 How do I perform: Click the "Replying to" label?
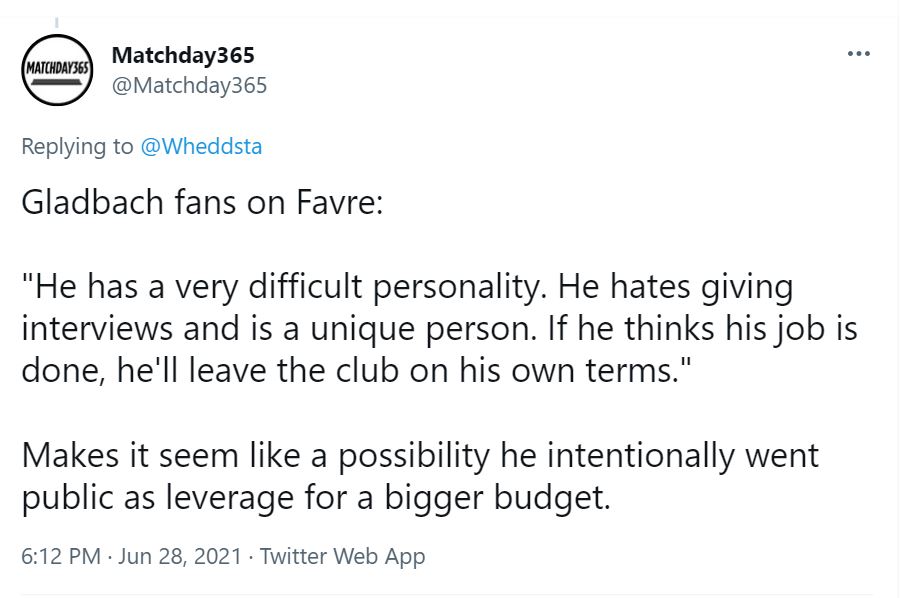tap(77, 146)
